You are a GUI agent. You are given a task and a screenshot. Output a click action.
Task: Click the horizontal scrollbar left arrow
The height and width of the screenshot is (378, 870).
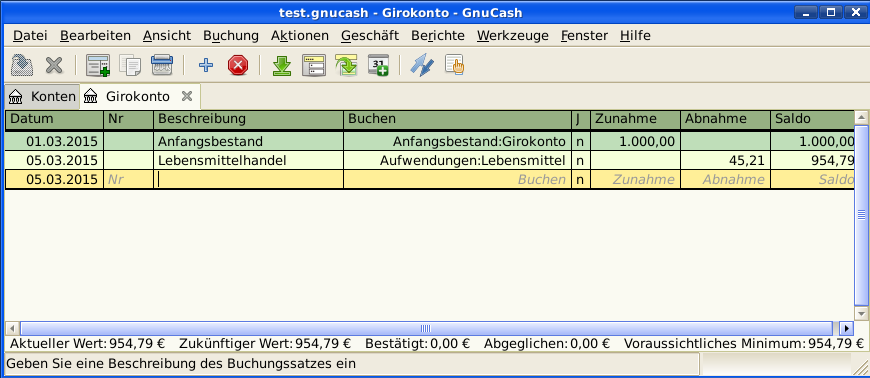point(12,328)
